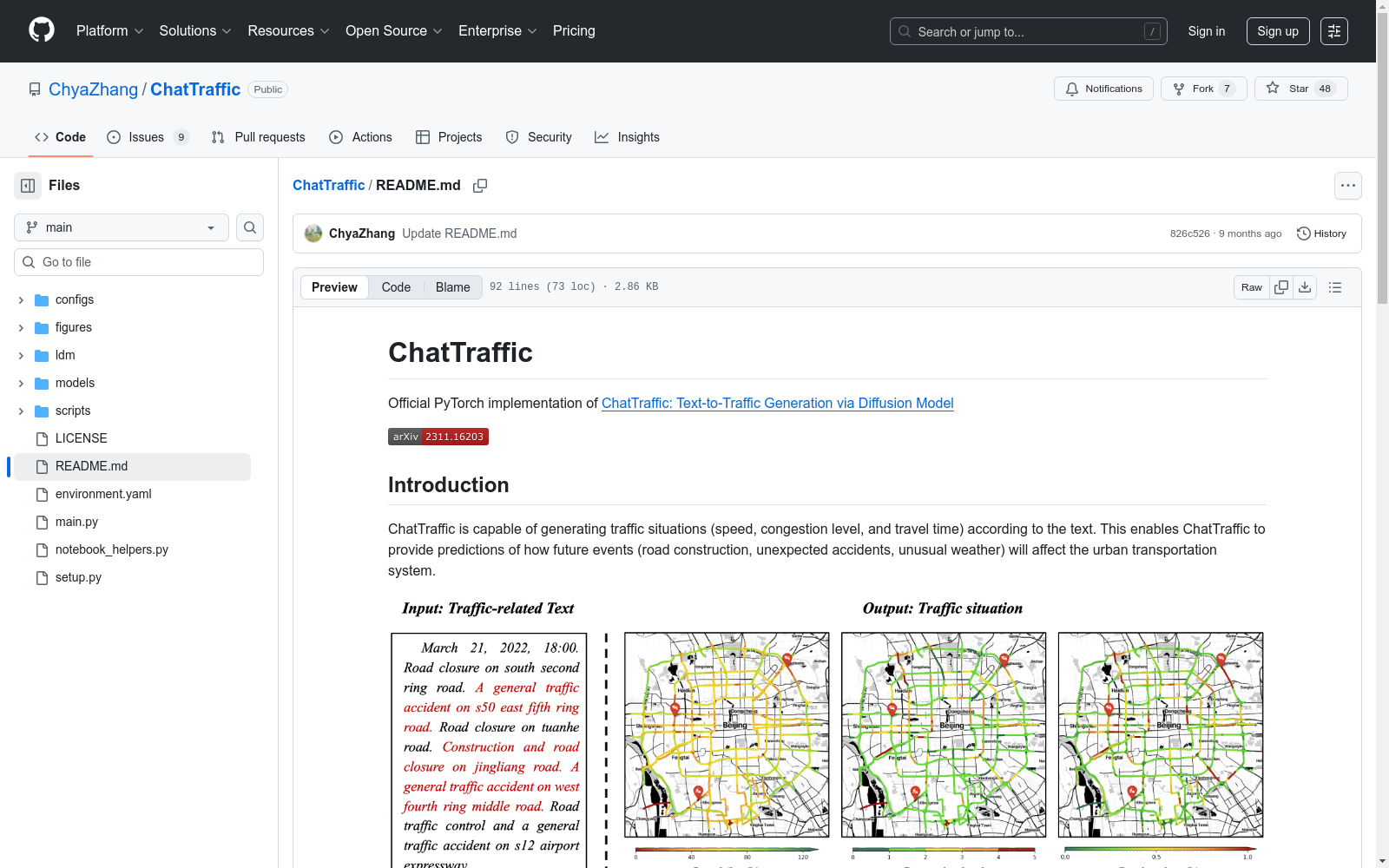Click the Sign in link
1389x868 pixels.
[x=1207, y=31]
